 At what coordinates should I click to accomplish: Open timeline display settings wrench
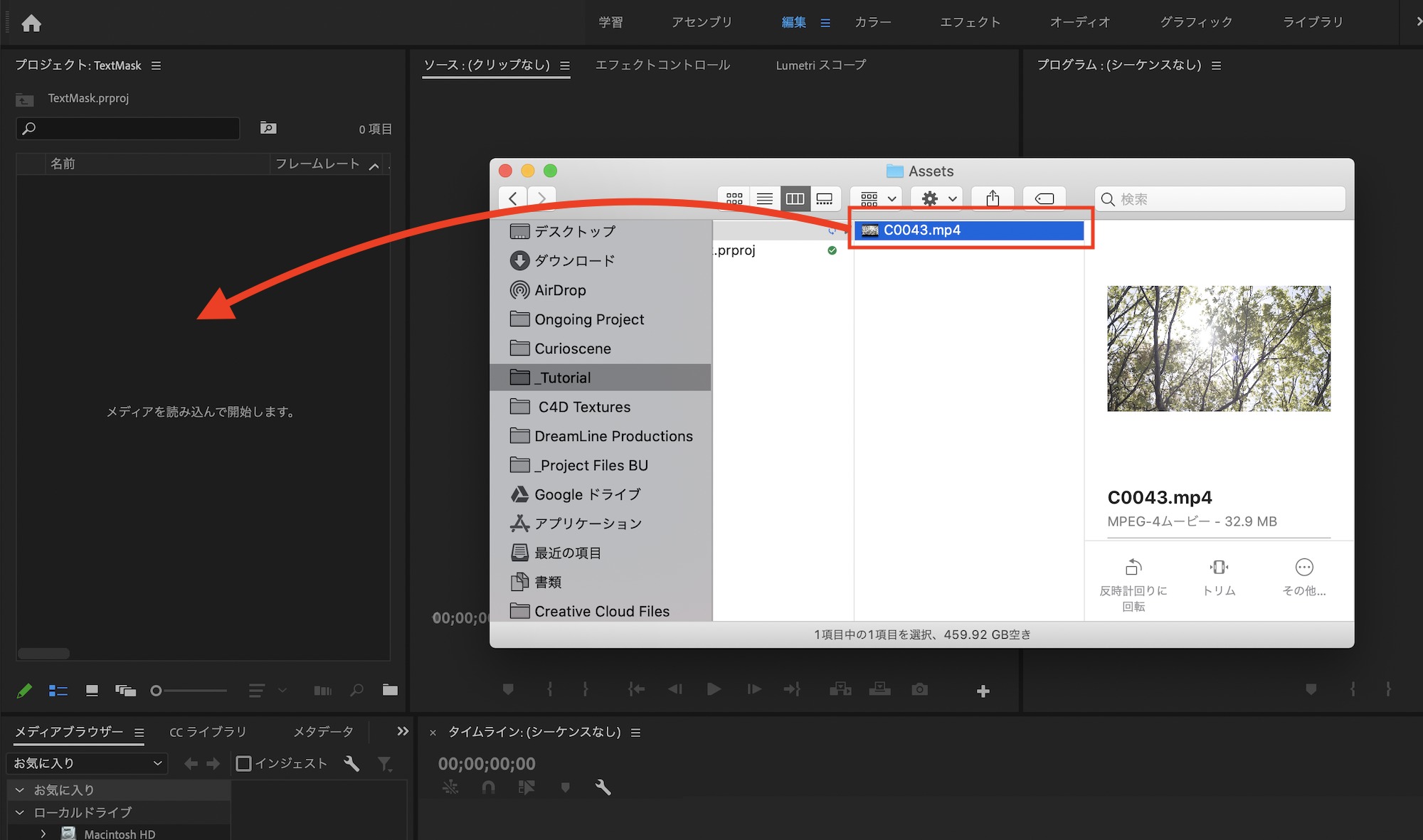point(603,787)
